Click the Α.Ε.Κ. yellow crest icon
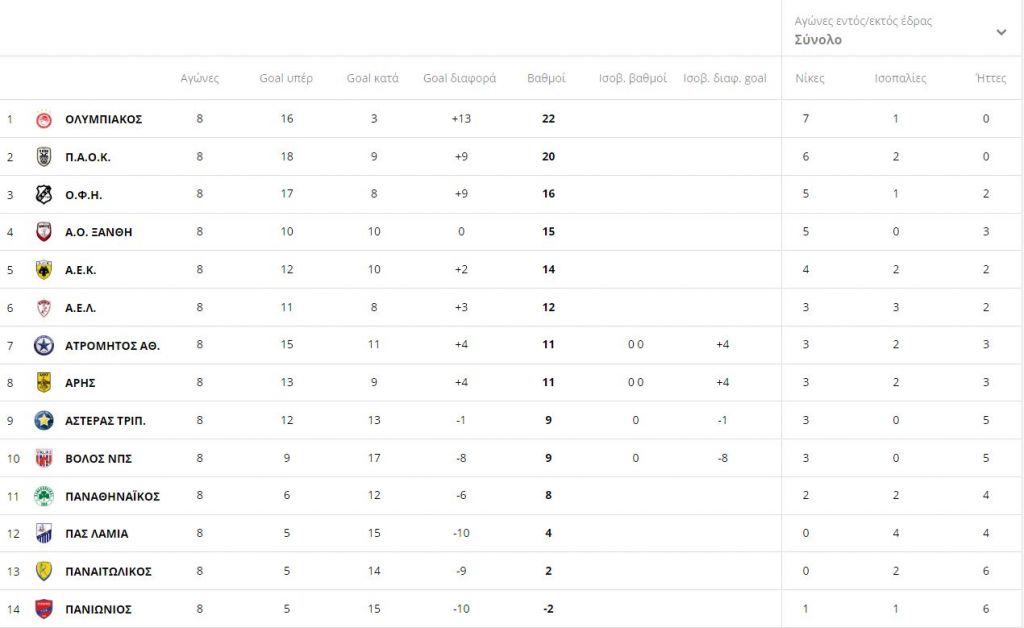1024x628 pixels. coord(44,270)
